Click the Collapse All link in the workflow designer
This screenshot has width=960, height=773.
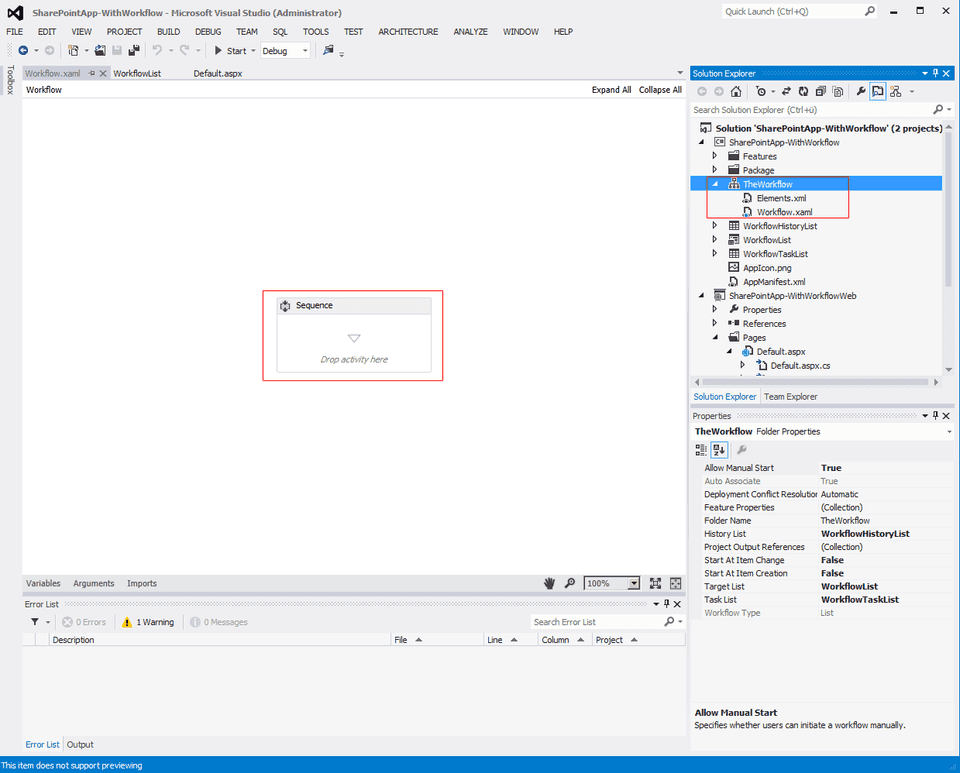[660, 89]
